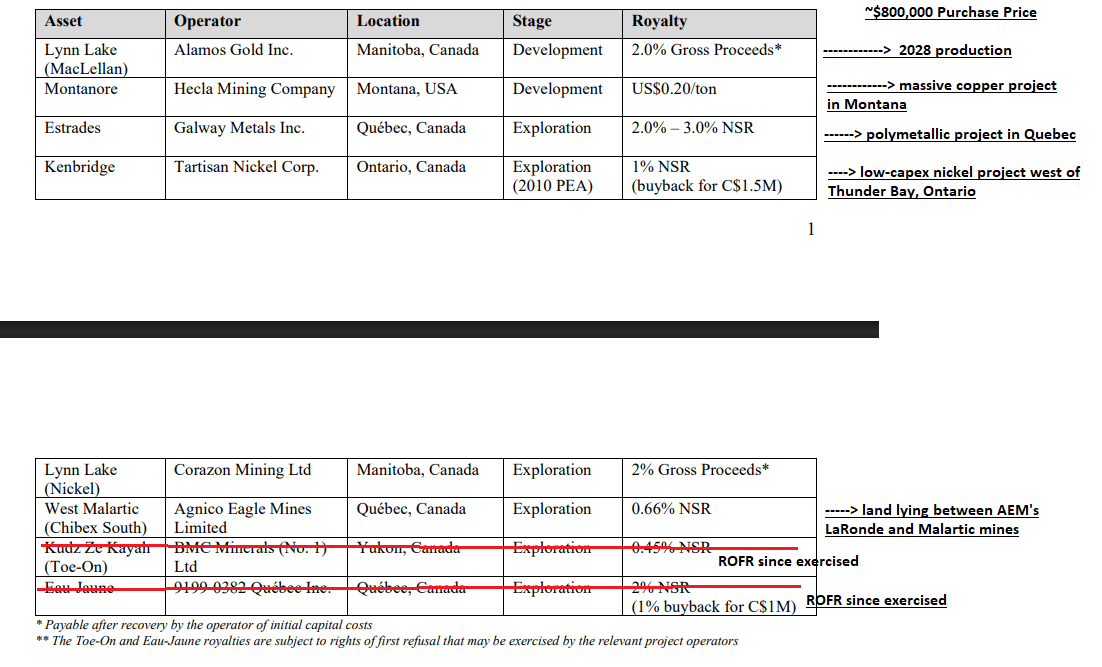Click the '~$800,000 Purchase Price' annotation

point(951,12)
